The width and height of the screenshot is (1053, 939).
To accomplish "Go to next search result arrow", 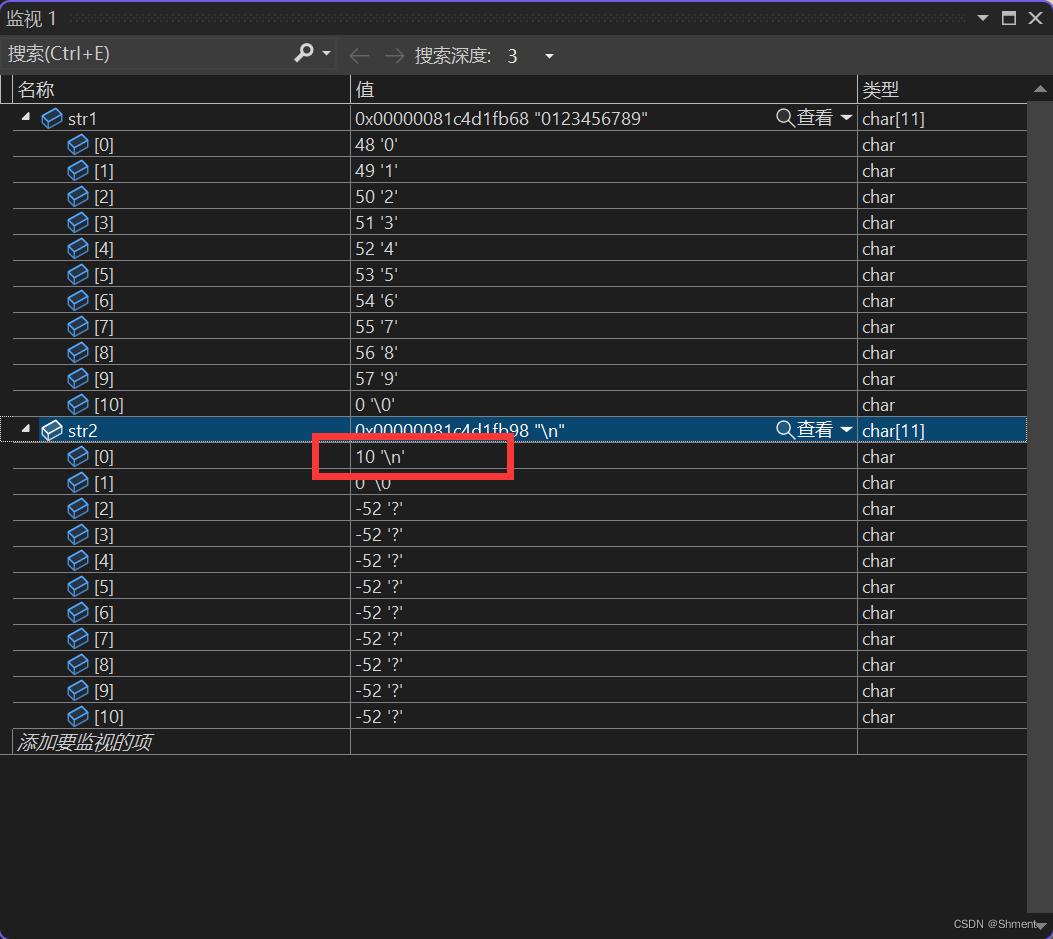I will pos(394,56).
